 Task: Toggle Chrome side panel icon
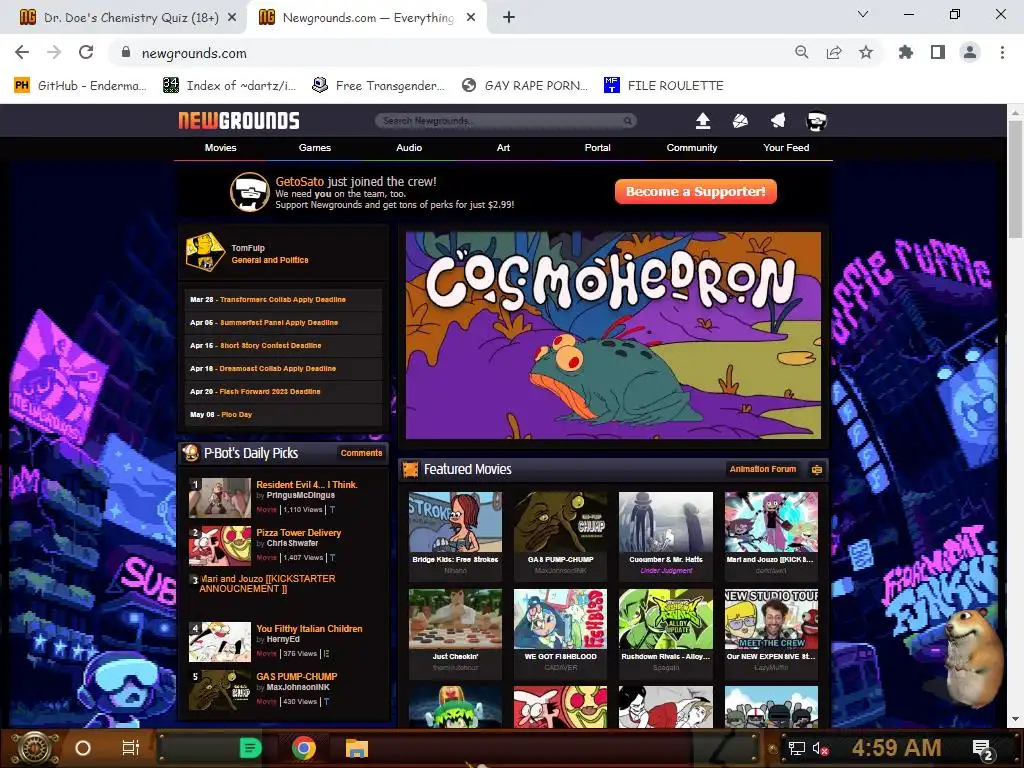point(938,52)
